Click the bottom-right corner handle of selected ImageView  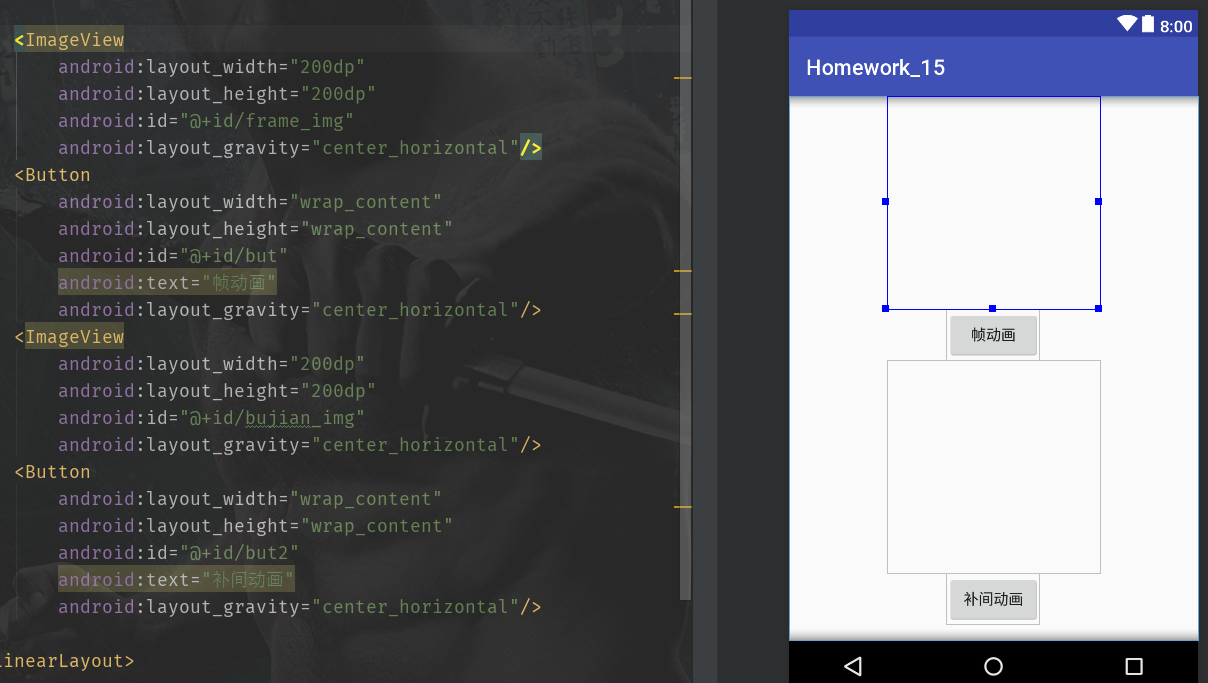pos(1099,308)
